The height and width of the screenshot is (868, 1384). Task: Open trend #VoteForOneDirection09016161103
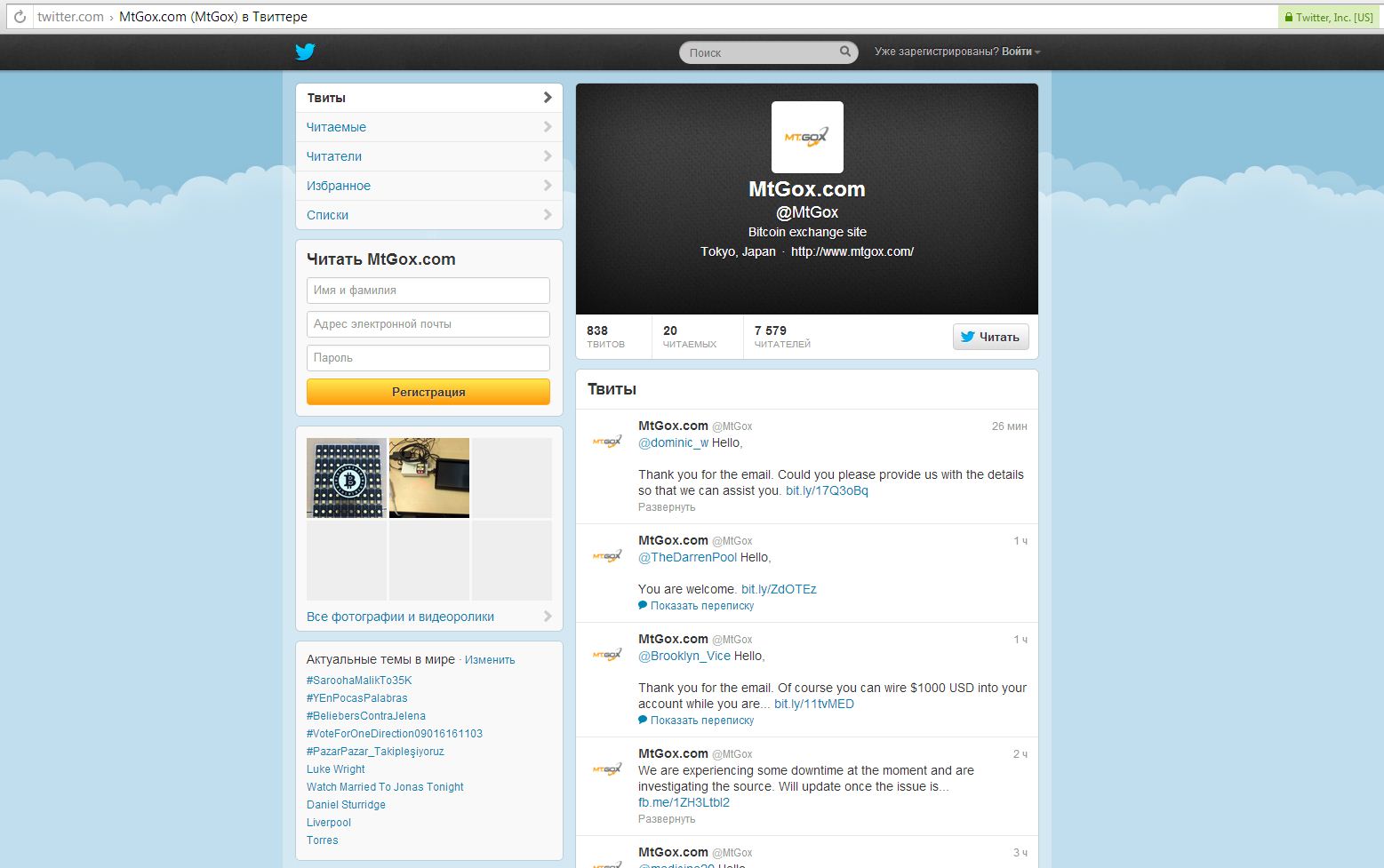(x=395, y=734)
